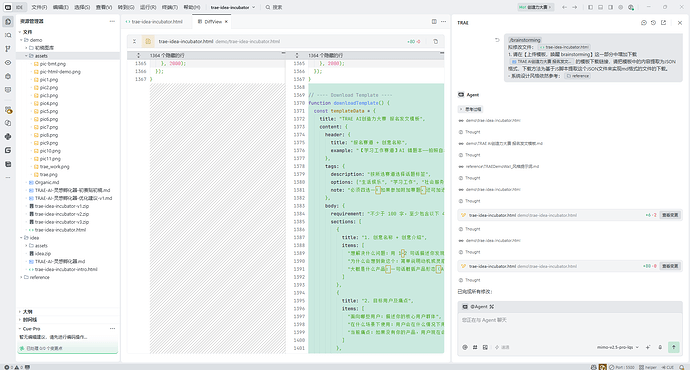Open trae-idea-incubator-intro.html in idea folder
The image size is (690, 370).
pos(66,269)
